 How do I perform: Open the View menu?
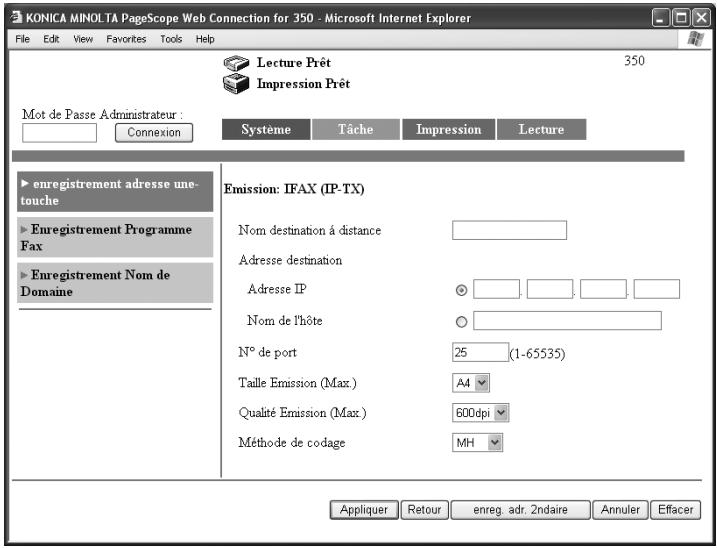83,39
